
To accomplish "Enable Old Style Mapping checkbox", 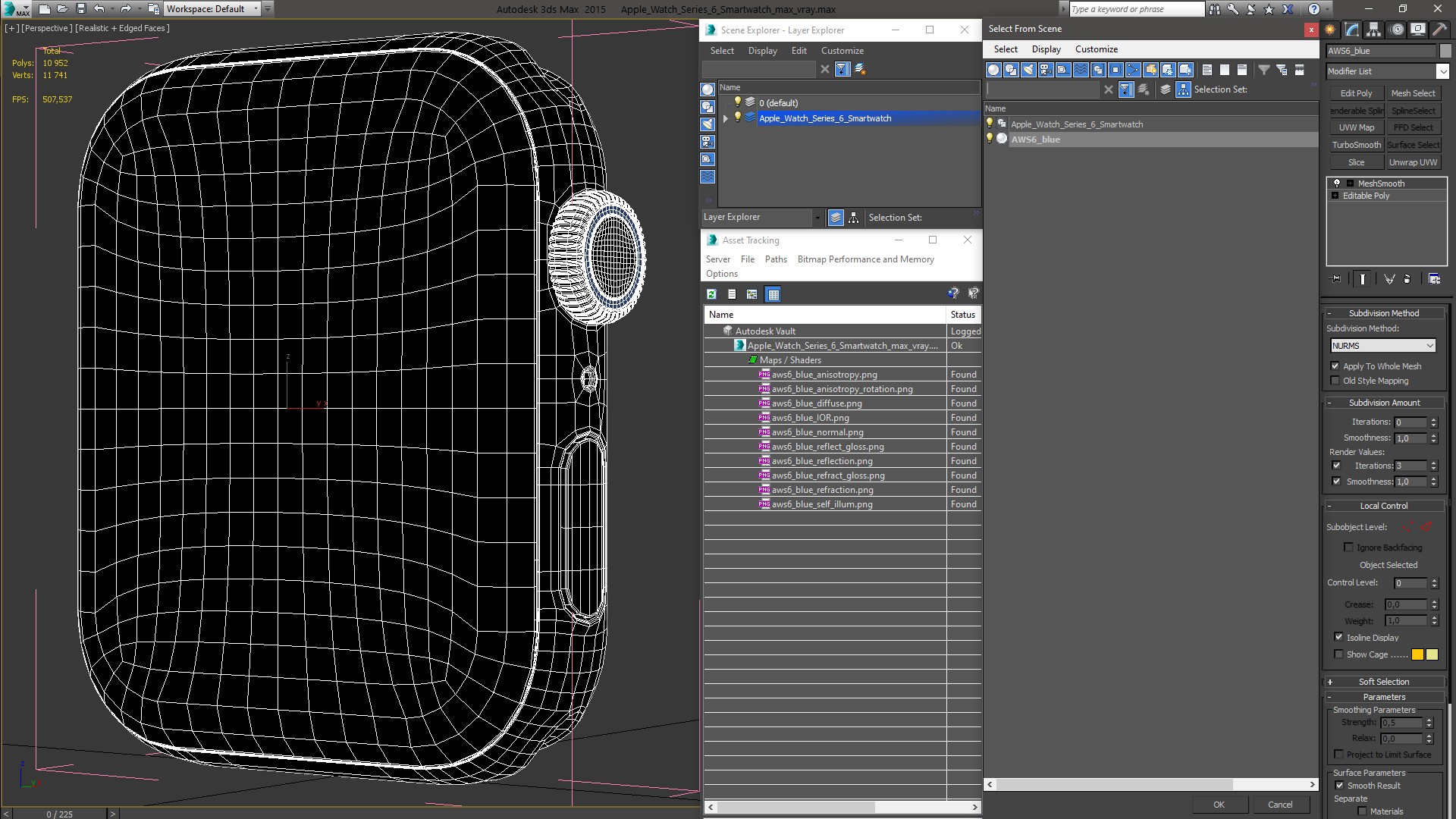I will pos(1335,381).
